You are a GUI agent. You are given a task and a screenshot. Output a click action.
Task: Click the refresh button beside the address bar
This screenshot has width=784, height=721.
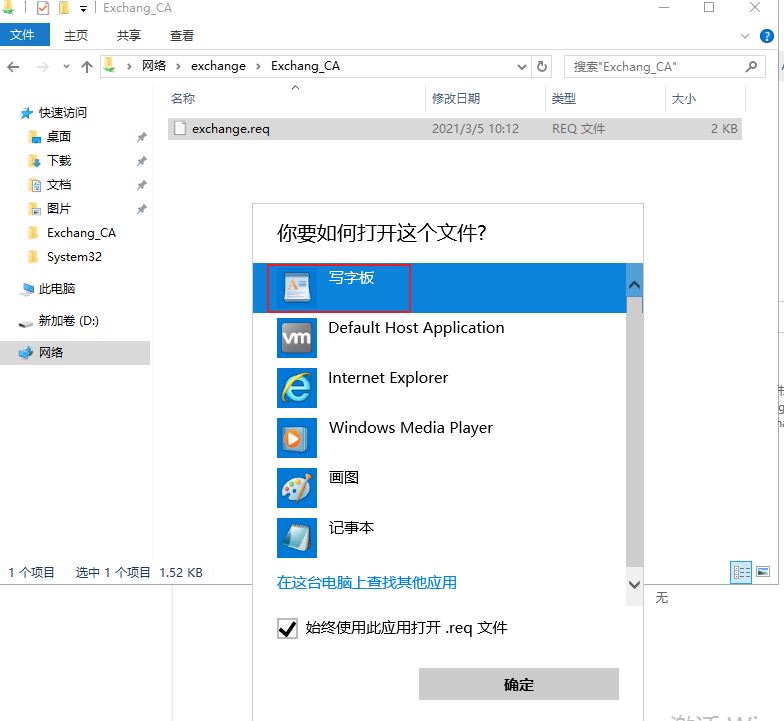click(542, 66)
